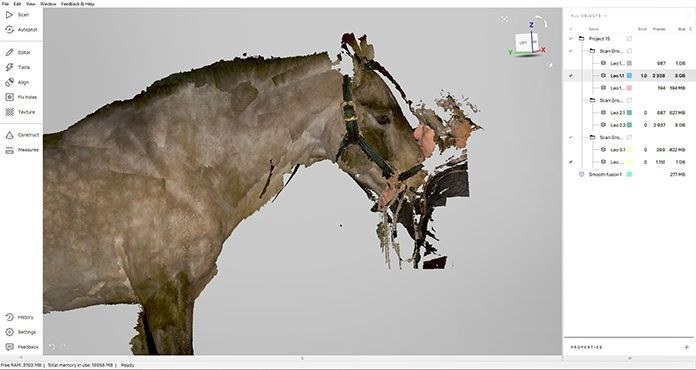Click the blue color swatch of Leo 1.1
The image size is (696, 370).
(629, 76)
